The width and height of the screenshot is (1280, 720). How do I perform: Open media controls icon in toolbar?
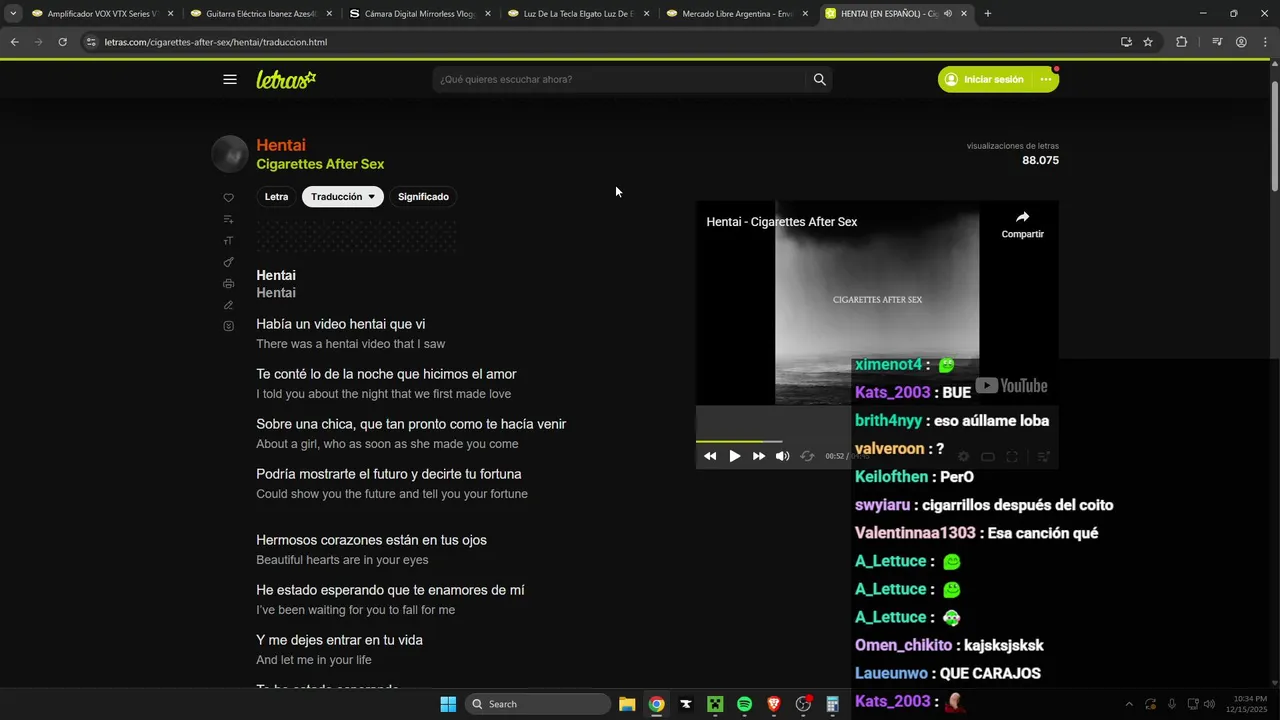[1217, 42]
